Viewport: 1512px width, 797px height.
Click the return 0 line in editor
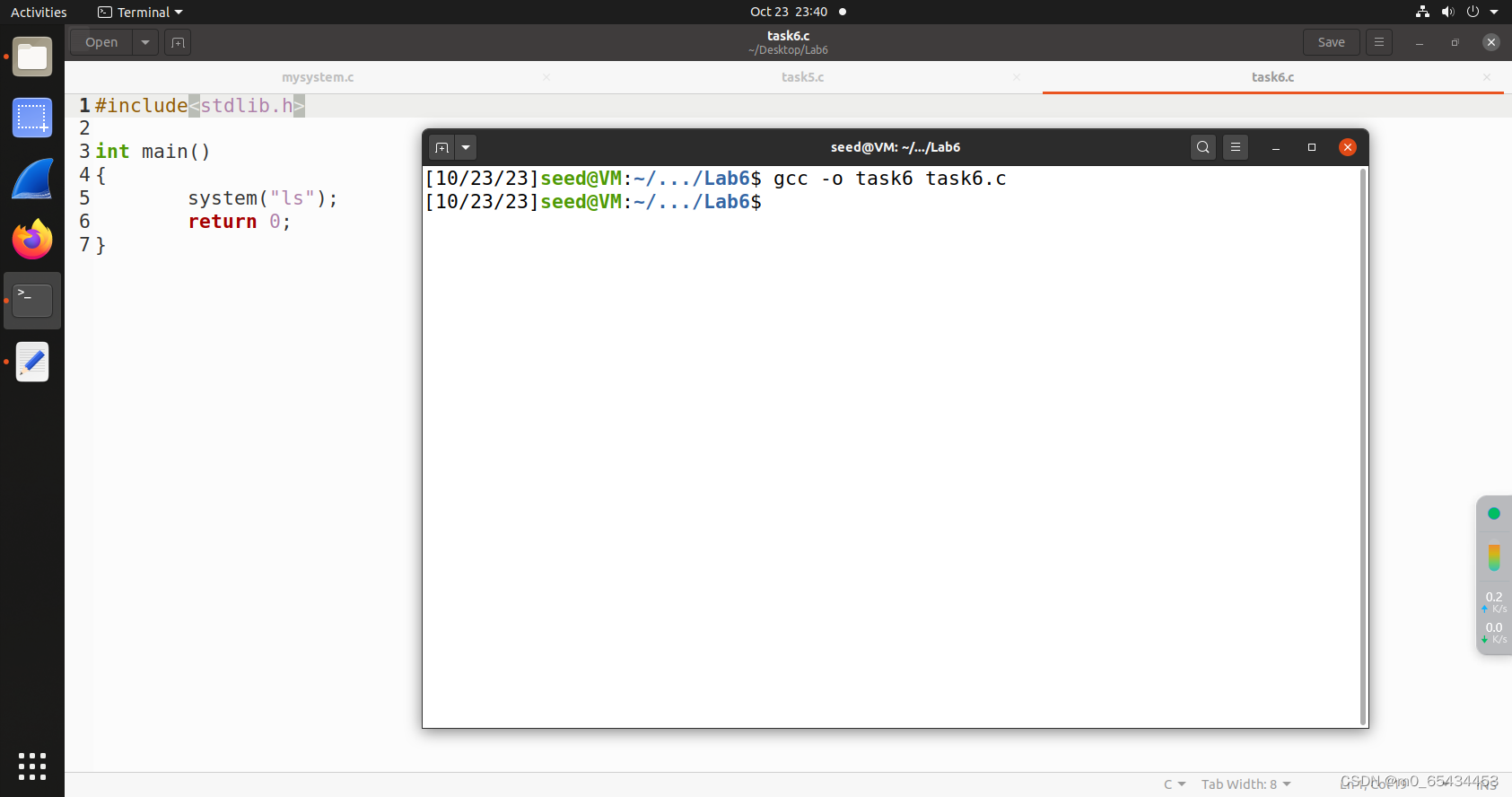[x=240, y=222]
